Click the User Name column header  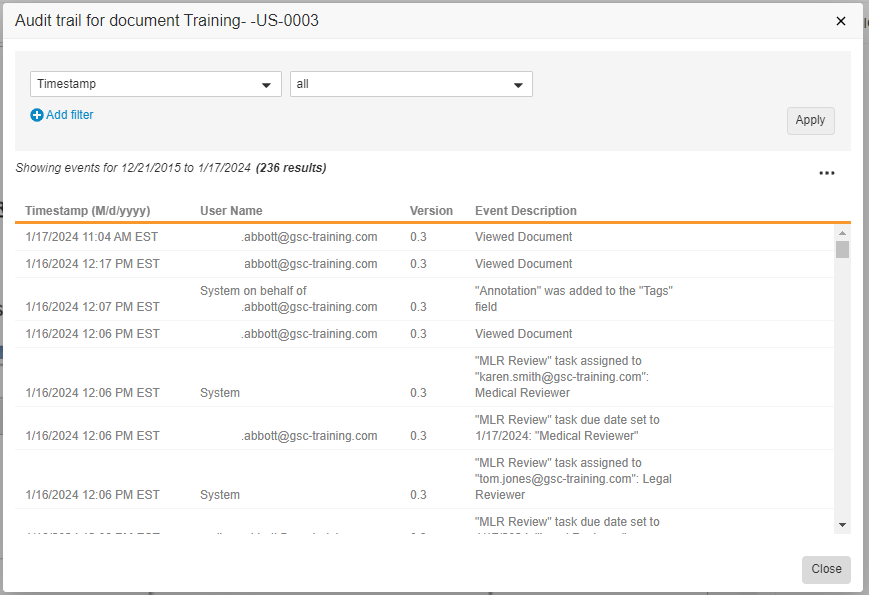click(x=231, y=211)
